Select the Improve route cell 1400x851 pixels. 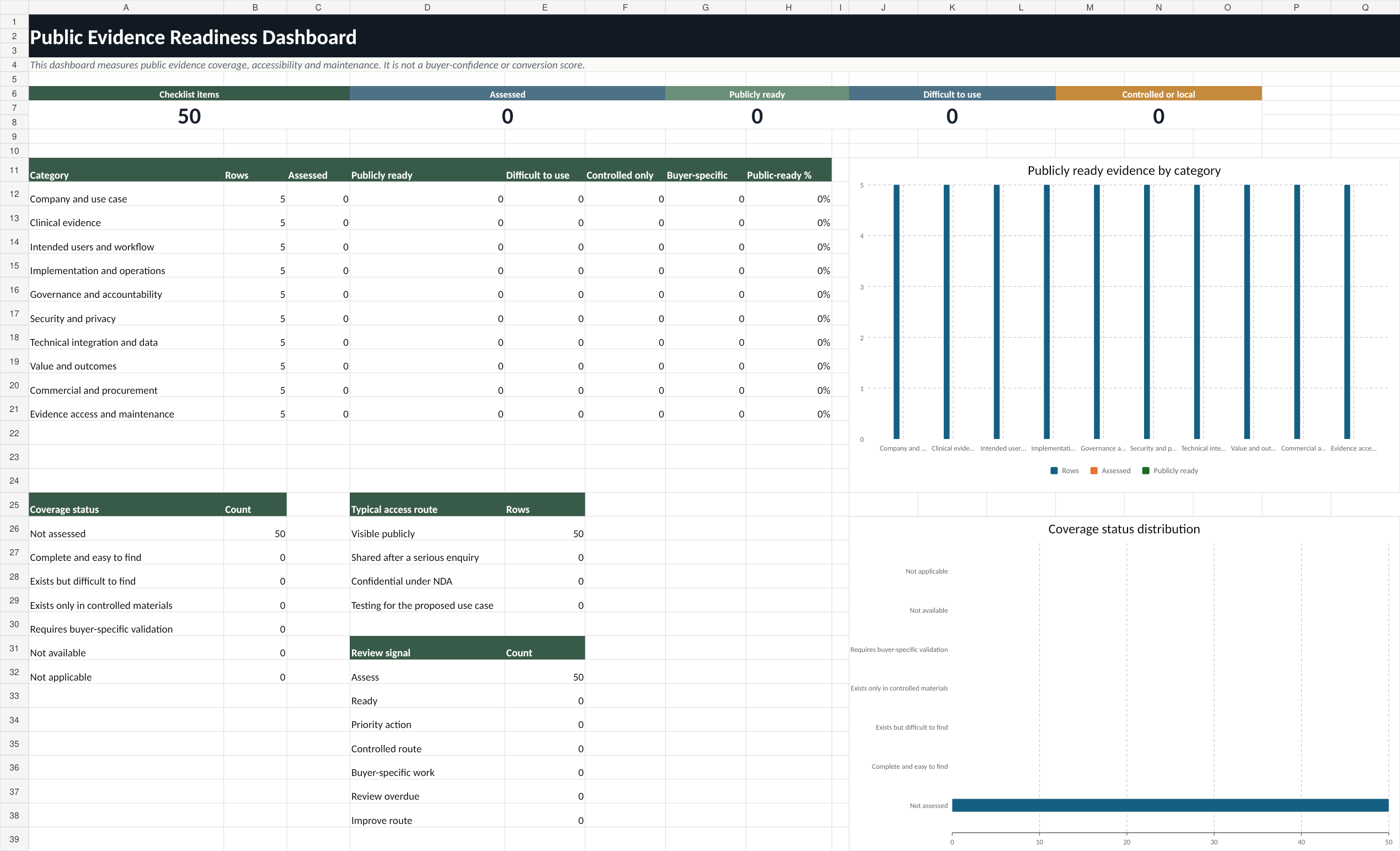[428, 815]
